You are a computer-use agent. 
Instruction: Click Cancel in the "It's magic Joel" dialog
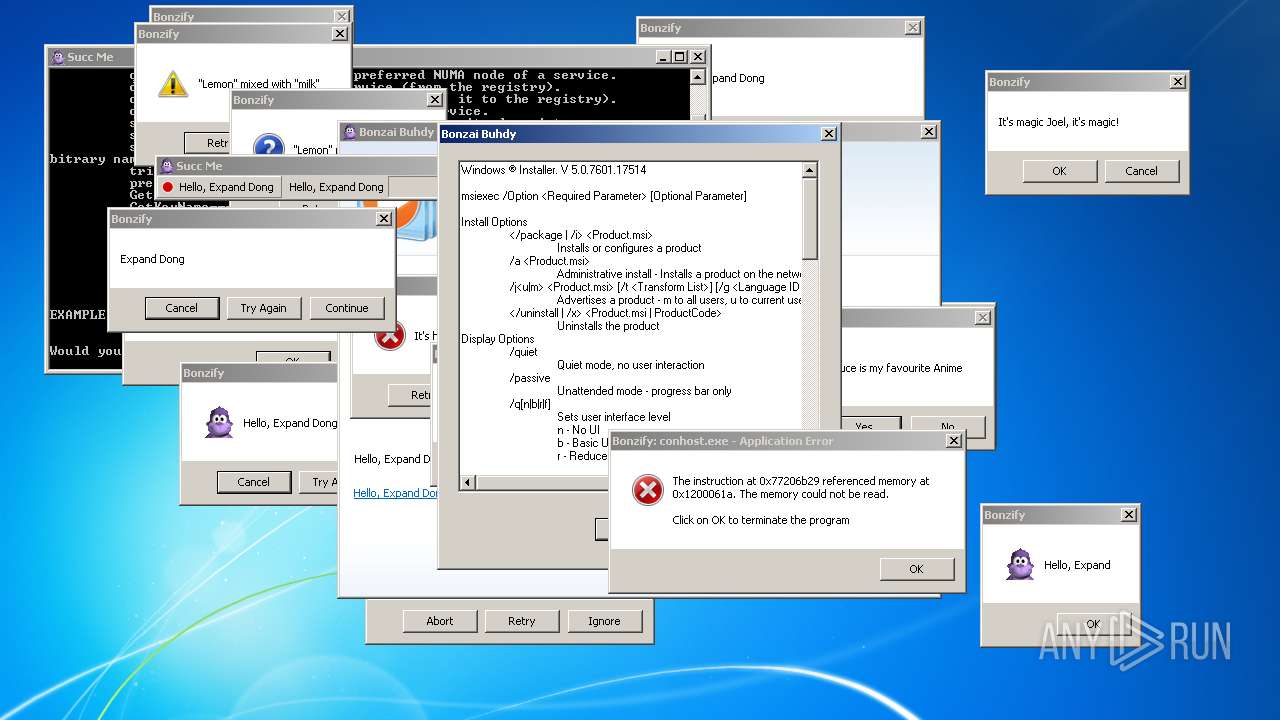(x=1142, y=171)
